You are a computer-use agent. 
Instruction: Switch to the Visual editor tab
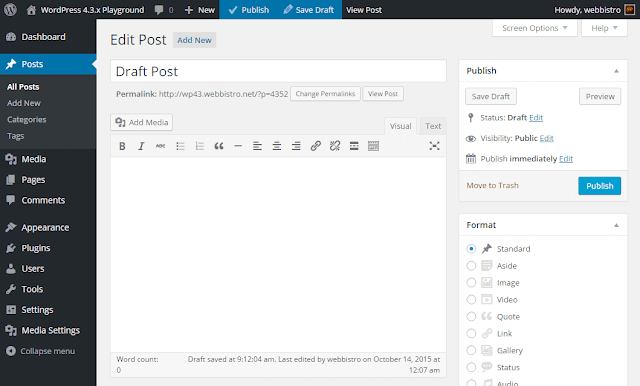400,126
